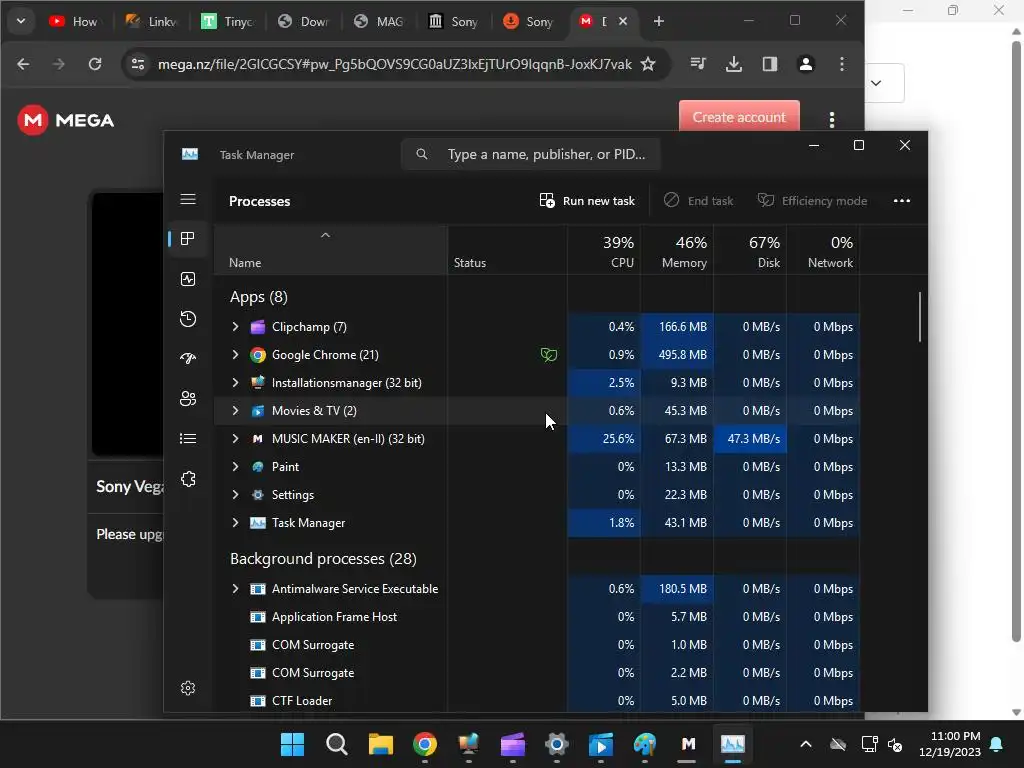Open the clock showing 11:00 PM

[x=950, y=744]
